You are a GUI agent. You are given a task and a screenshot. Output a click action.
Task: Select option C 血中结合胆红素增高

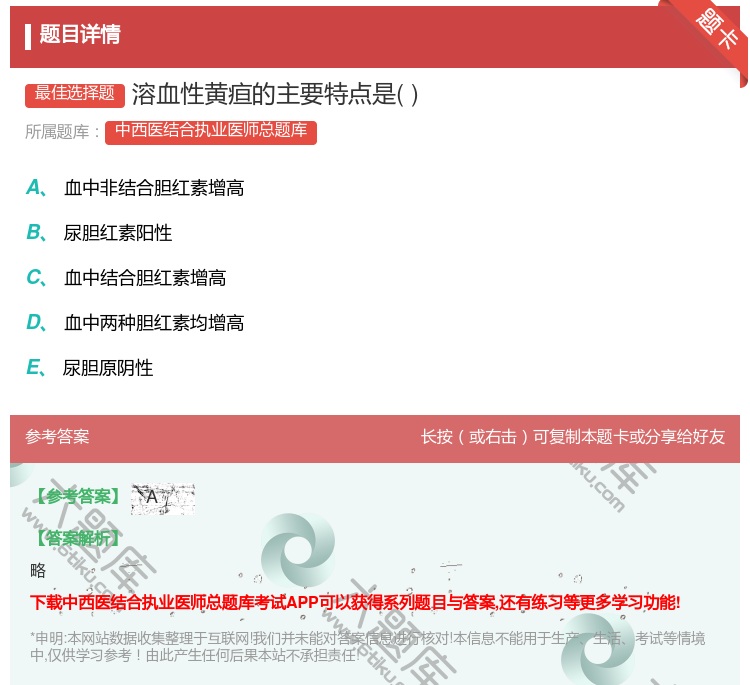click(126, 278)
